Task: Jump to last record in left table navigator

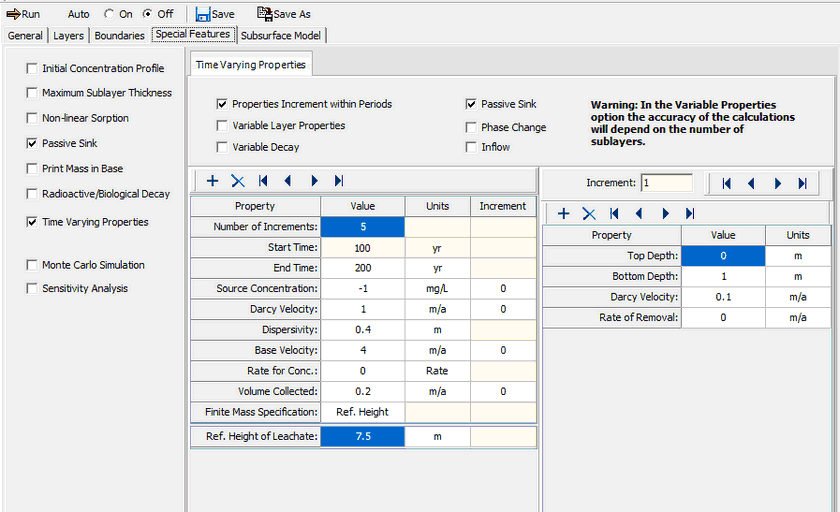Action: pyautogui.click(x=339, y=181)
